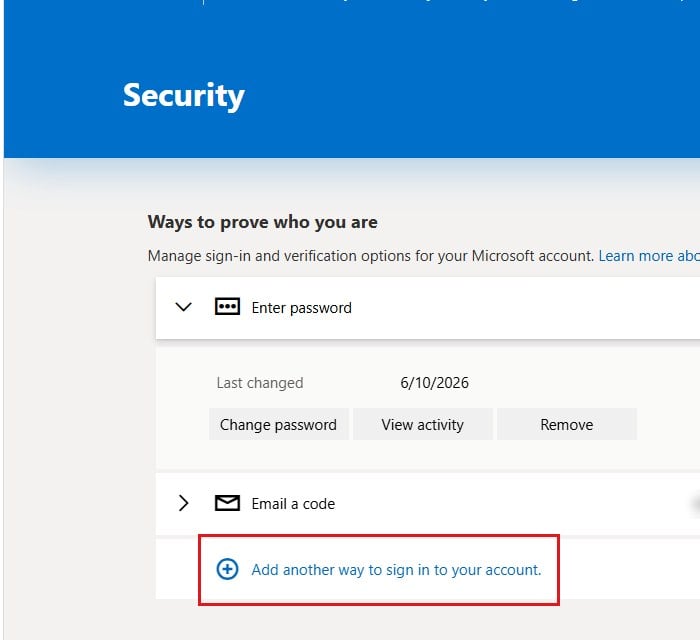Click the circled plus icon
This screenshot has width=700, height=640.
(x=227, y=569)
